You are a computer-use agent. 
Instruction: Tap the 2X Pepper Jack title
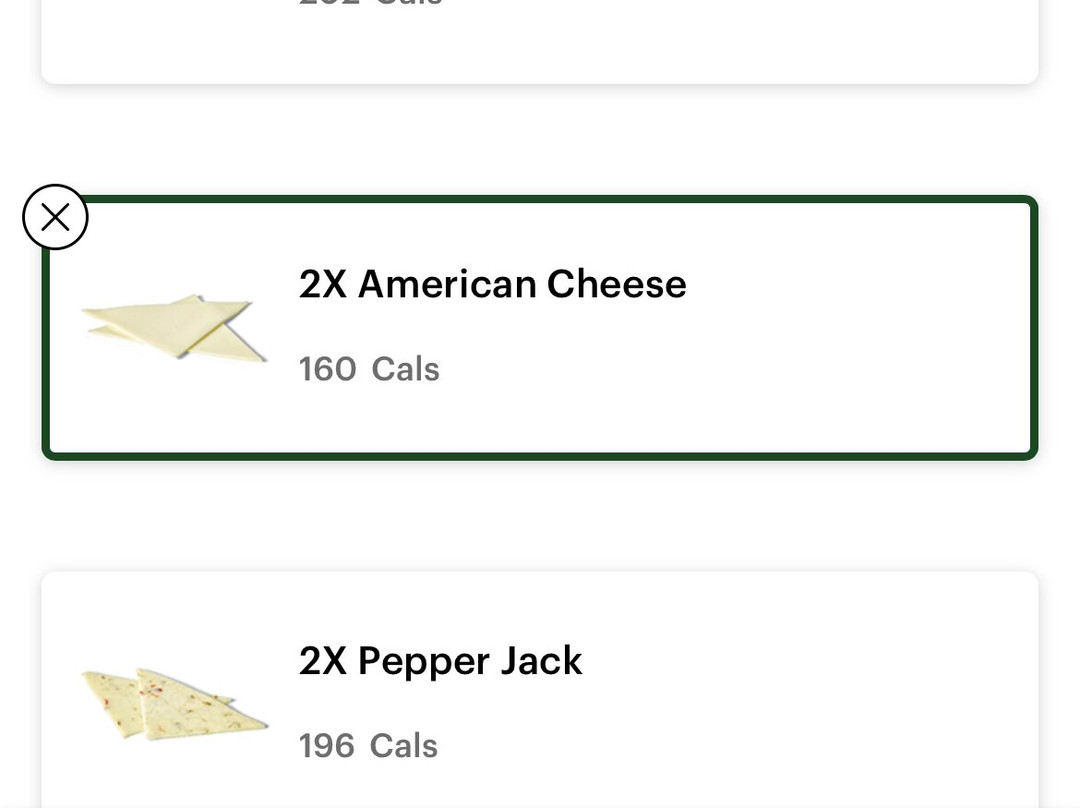click(x=440, y=661)
